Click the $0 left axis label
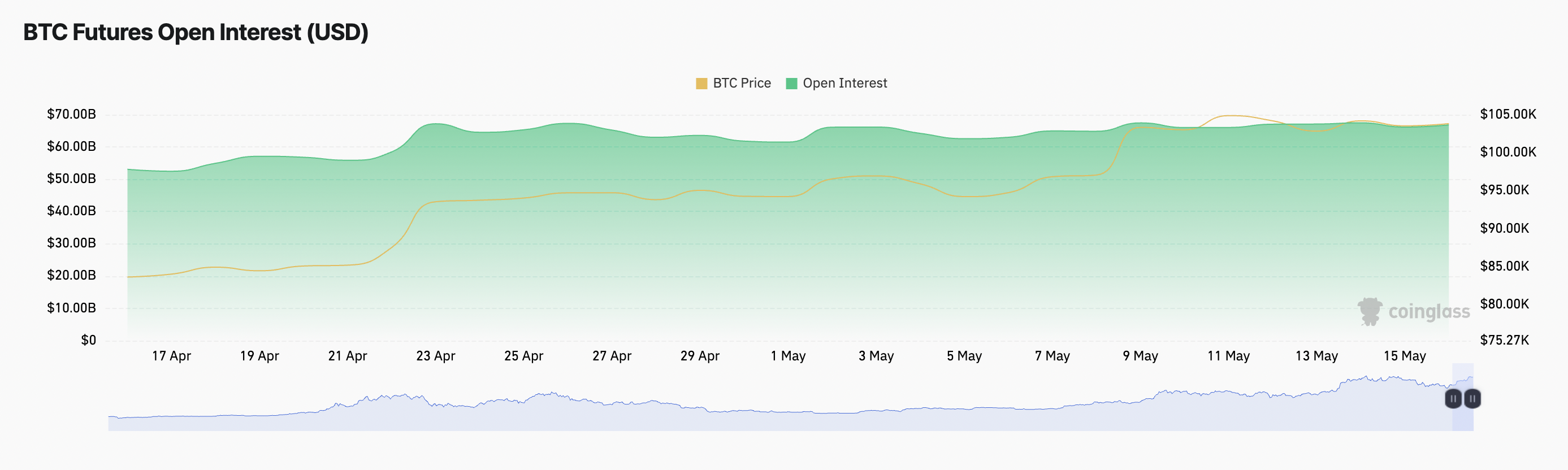Screen dimensions: 1568x470 (88, 341)
